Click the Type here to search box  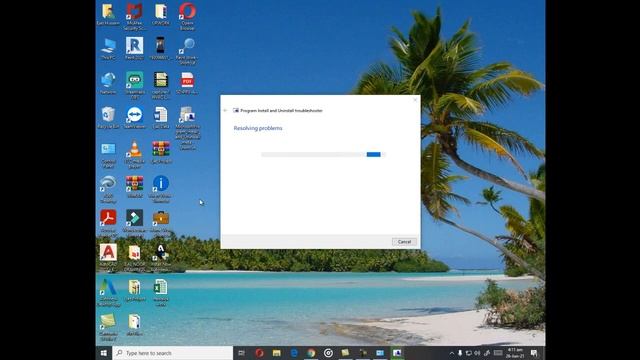[172, 353]
